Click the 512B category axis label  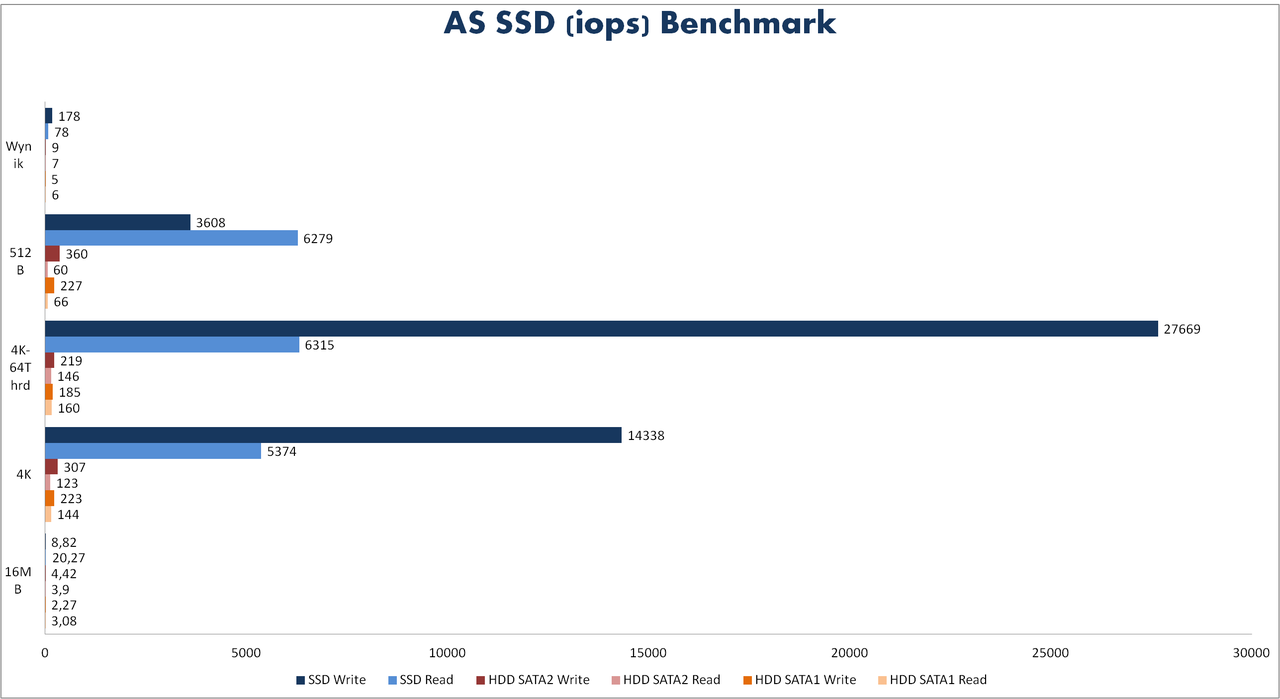[x=19, y=261]
